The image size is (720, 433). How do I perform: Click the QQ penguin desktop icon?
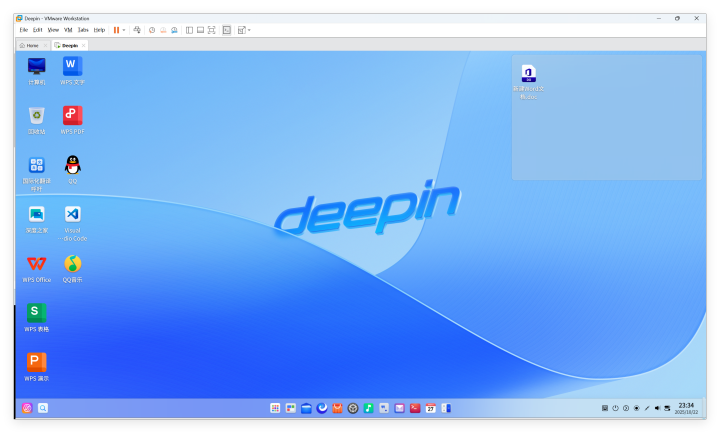[x=73, y=165]
